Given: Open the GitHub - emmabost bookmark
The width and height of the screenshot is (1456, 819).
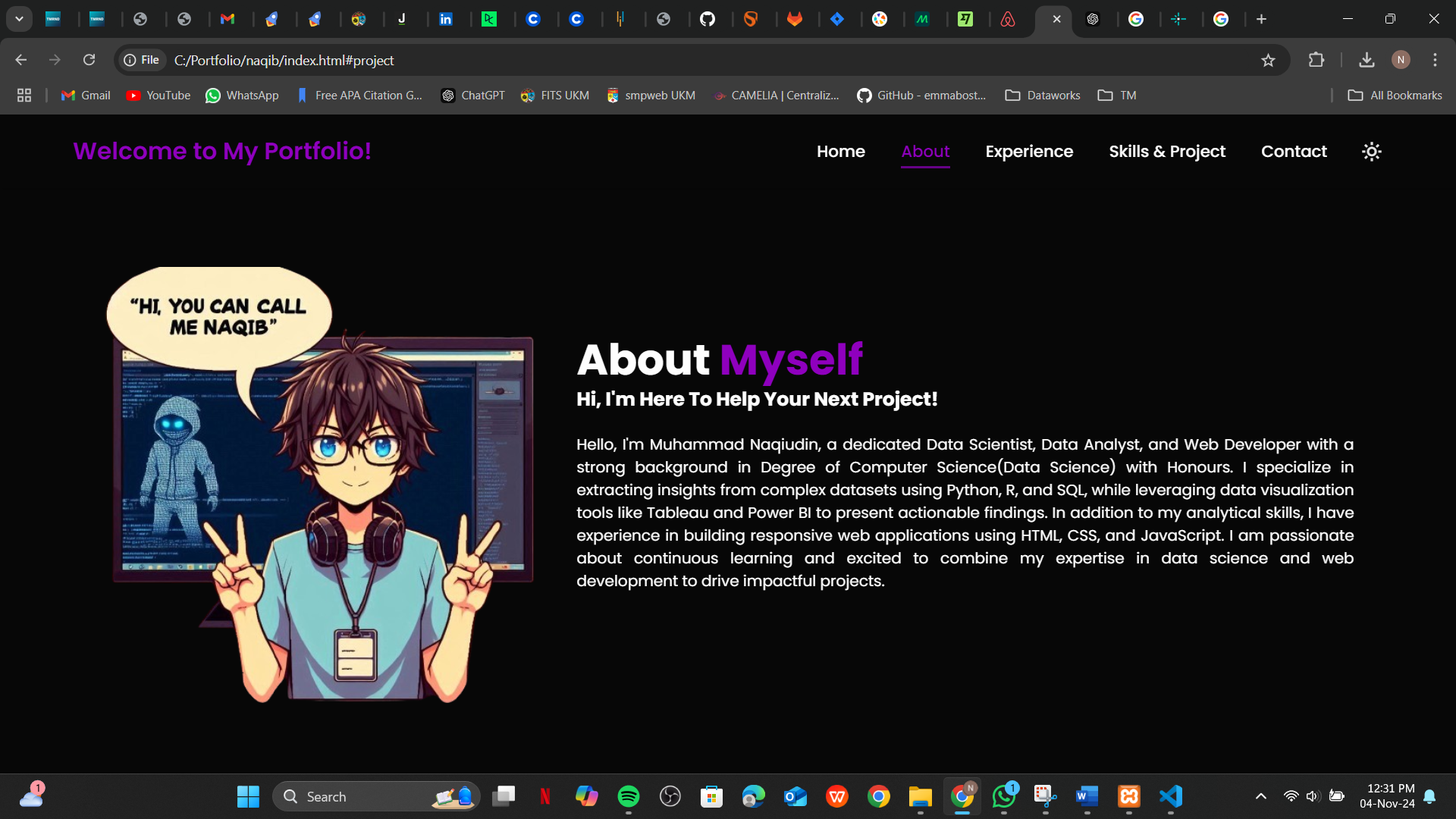Looking at the screenshot, I should (921, 95).
